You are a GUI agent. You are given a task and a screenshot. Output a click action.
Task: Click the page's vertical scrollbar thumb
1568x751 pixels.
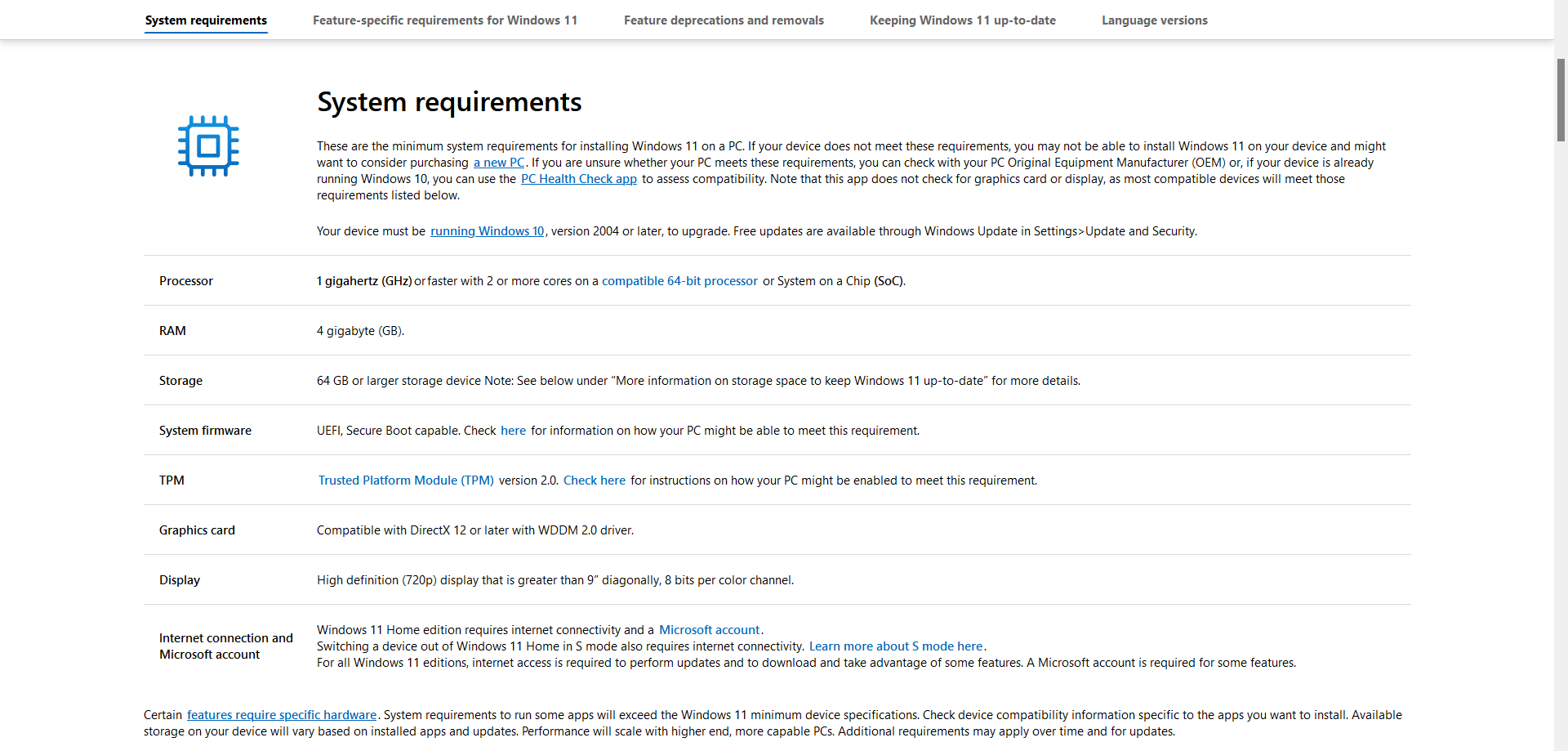click(1561, 100)
